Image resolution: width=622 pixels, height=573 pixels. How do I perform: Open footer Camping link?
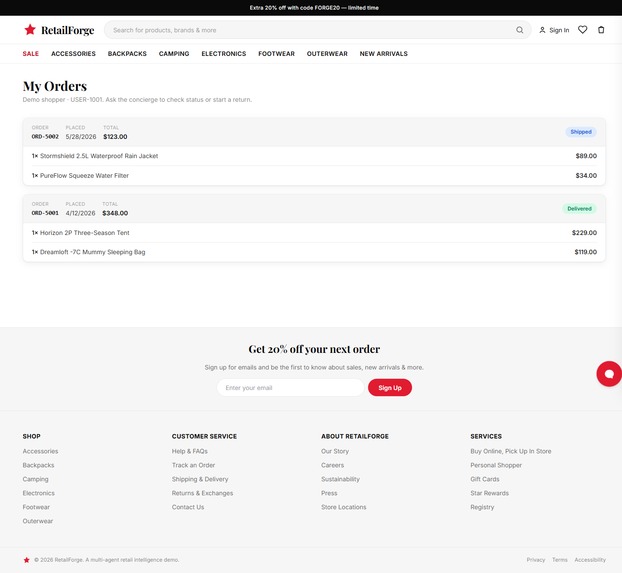pyautogui.click(x=35, y=479)
